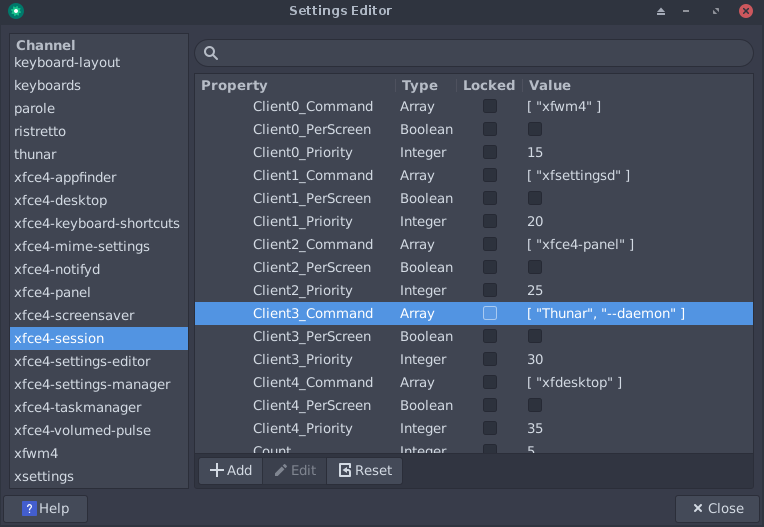Click the search magnifier icon
The height and width of the screenshot is (527, 764).
[x=211, y=53]
